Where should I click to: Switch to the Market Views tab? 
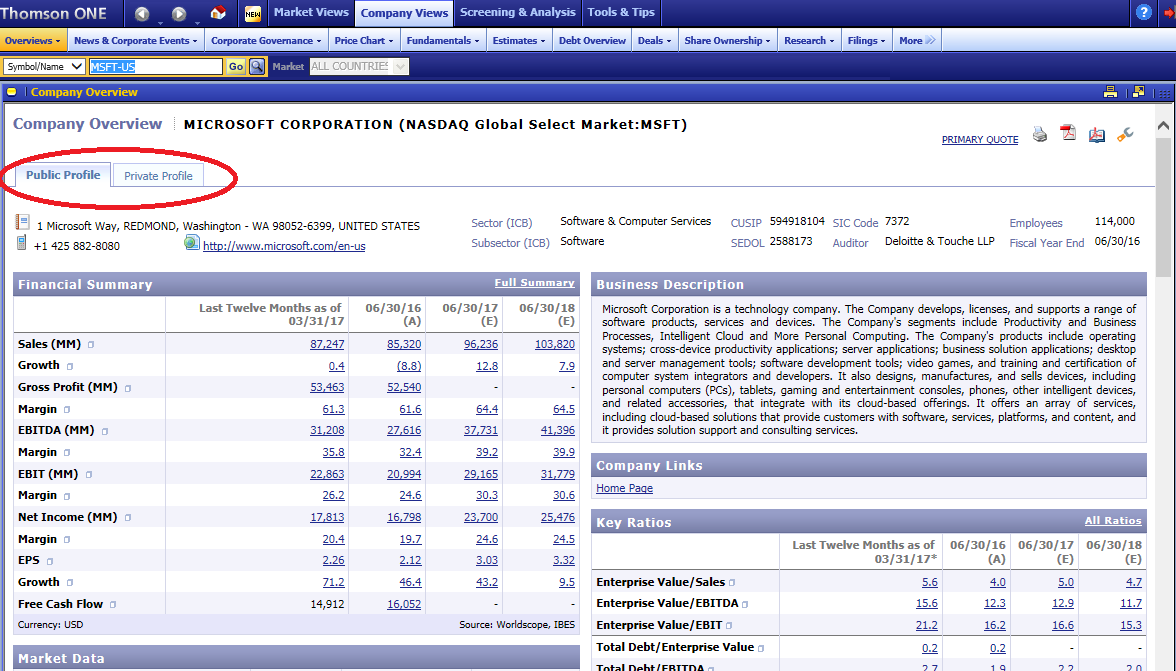(311, 12)
